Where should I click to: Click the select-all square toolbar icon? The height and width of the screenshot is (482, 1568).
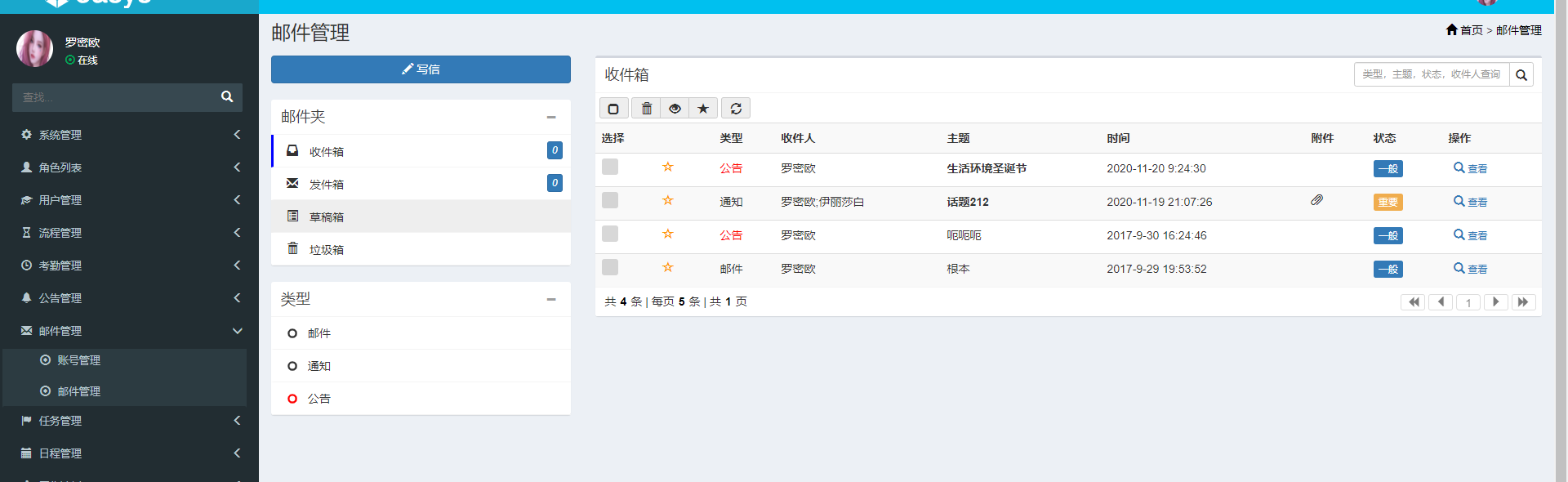pos(613,108)
